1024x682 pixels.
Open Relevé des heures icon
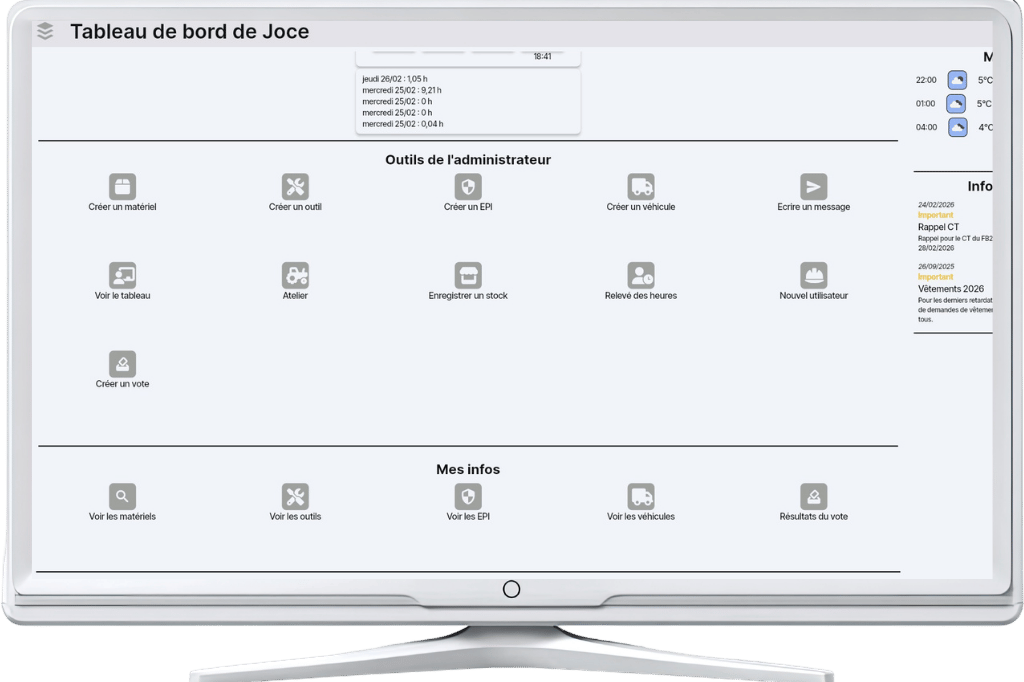pos(640,274)
